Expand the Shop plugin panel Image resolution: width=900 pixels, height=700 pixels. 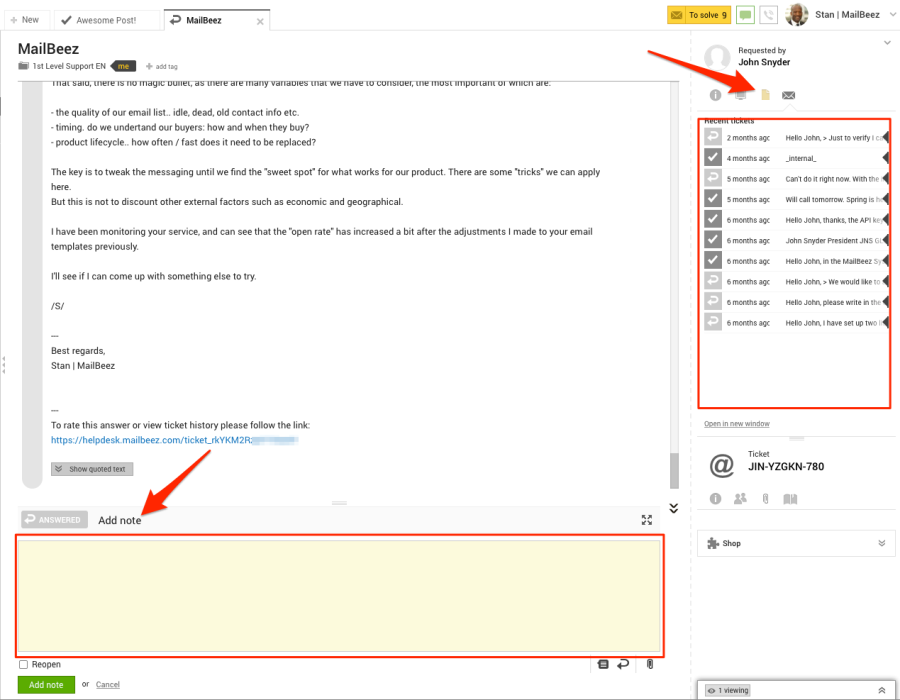click(x=796, y=543)
